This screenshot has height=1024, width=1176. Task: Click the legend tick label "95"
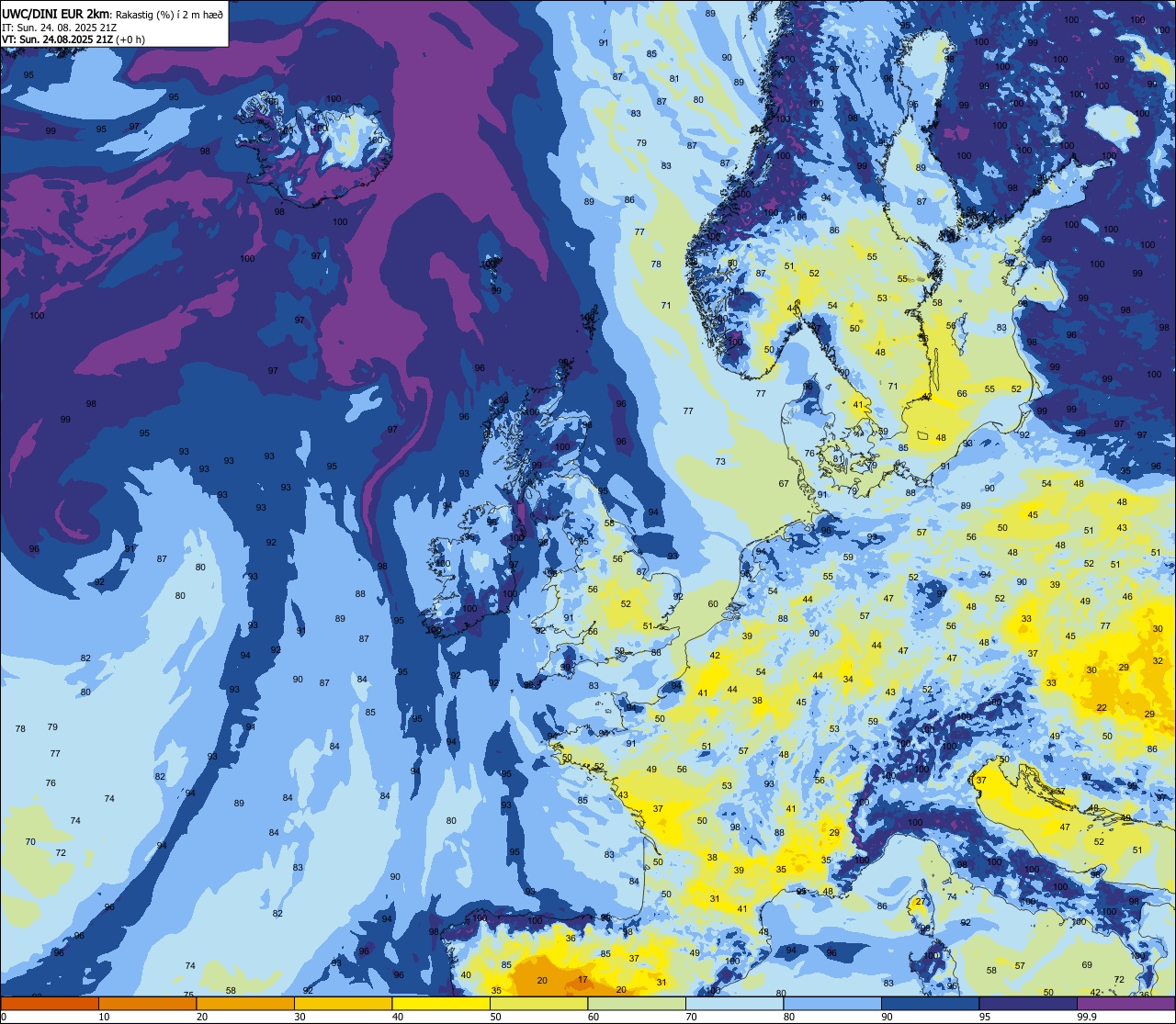coord(985,1017)
